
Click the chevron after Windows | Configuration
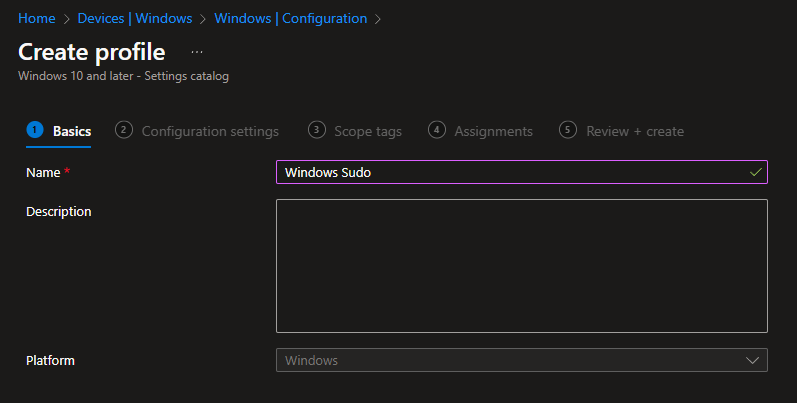(378, 18)
